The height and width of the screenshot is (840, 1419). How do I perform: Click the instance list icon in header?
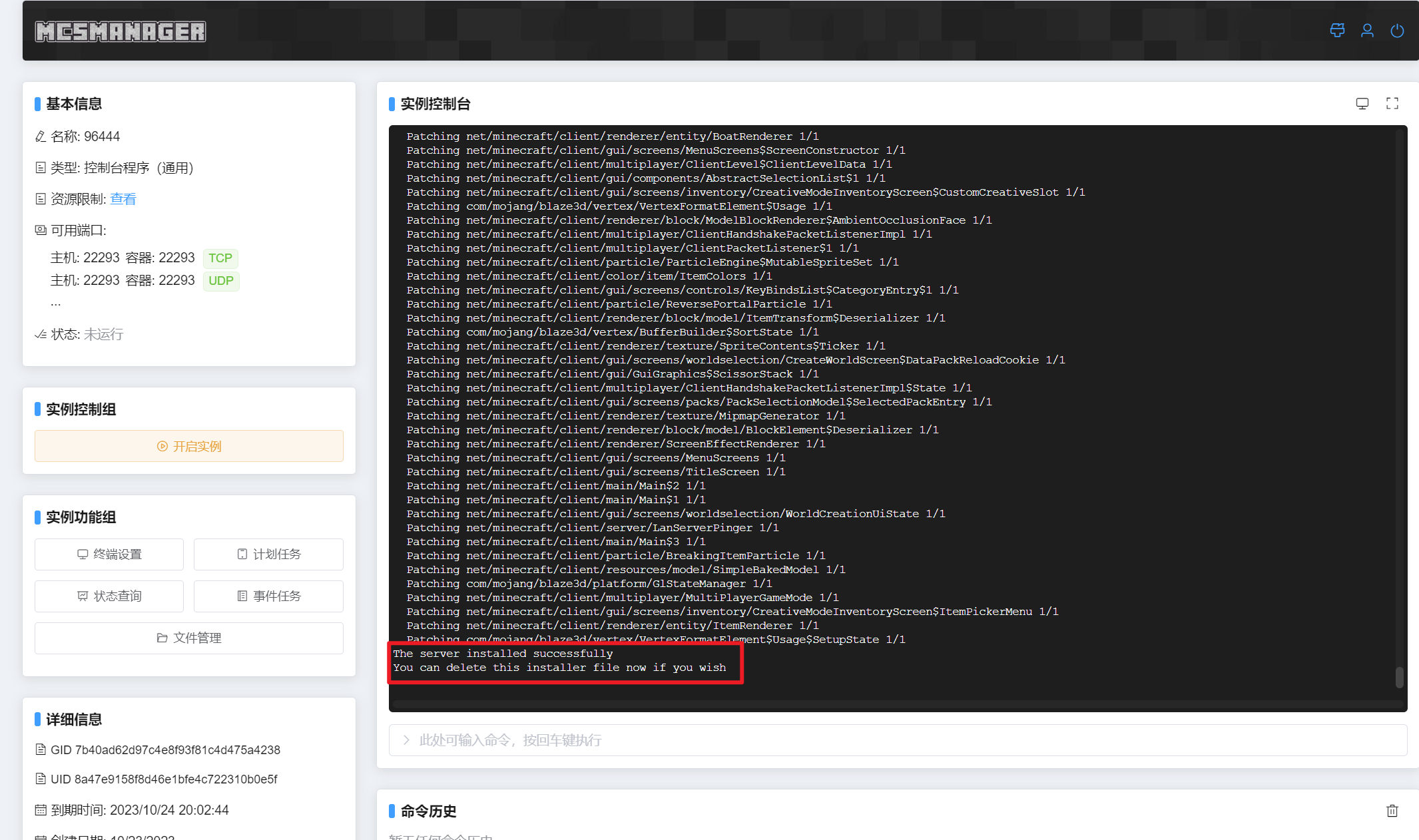point(1337,31)
